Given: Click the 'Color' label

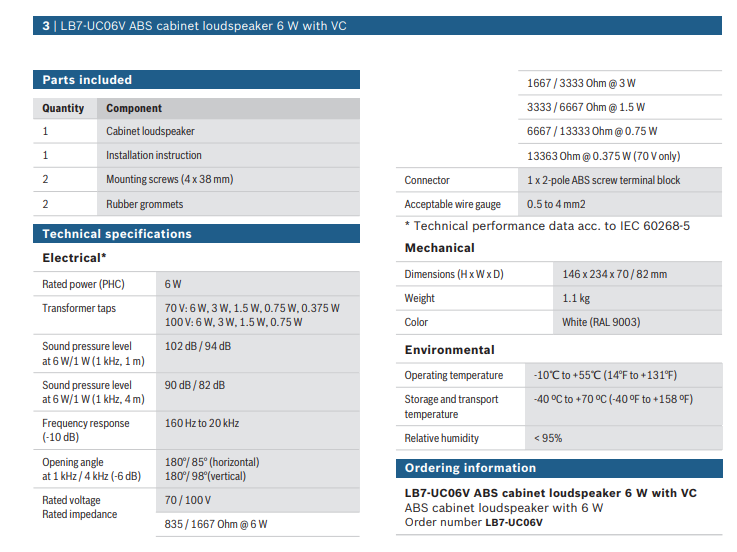Looking at the screenshot, I should coord(416,322).
